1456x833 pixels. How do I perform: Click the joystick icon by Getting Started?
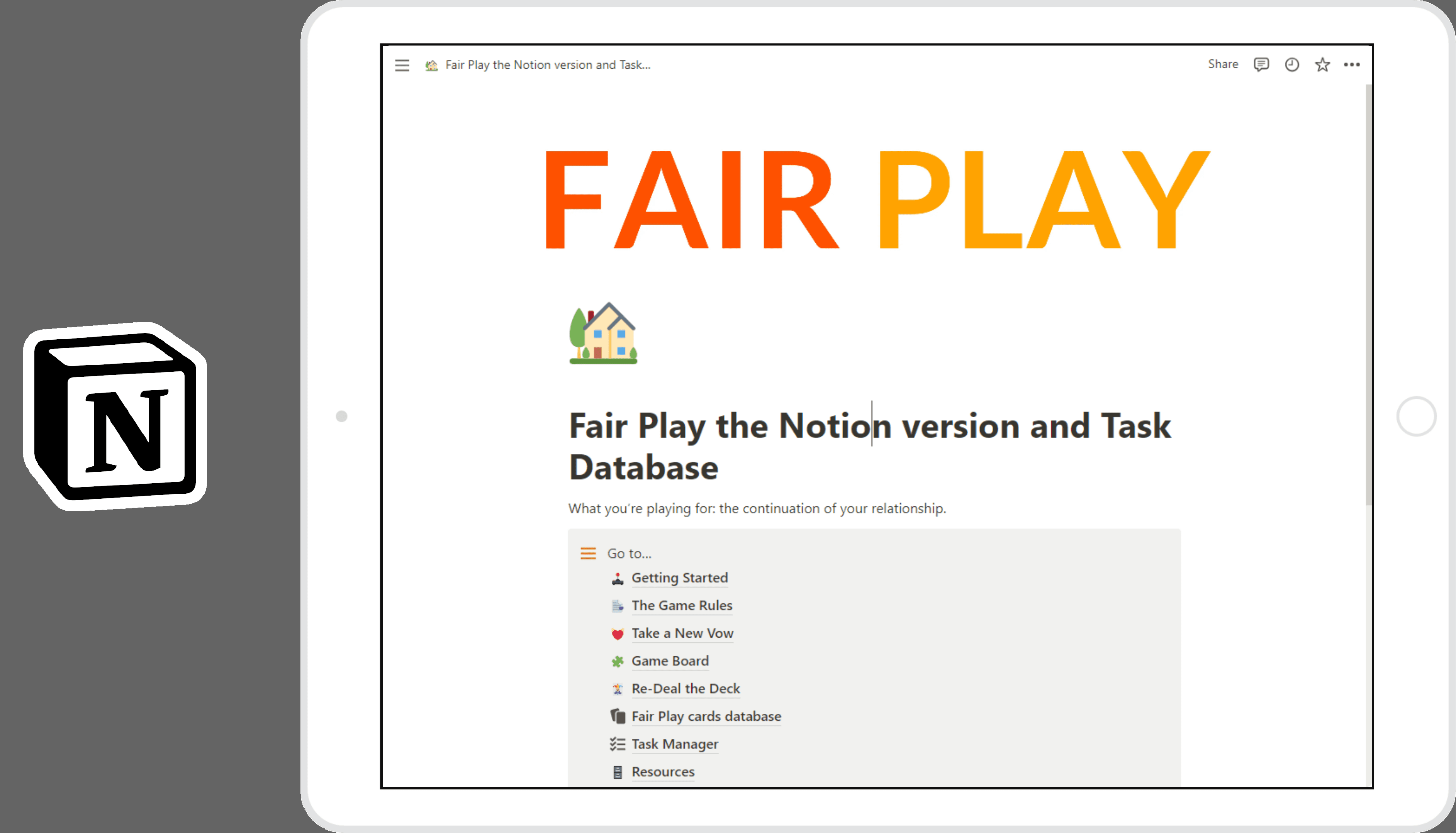pyautogui.click(x=617, y=578)
